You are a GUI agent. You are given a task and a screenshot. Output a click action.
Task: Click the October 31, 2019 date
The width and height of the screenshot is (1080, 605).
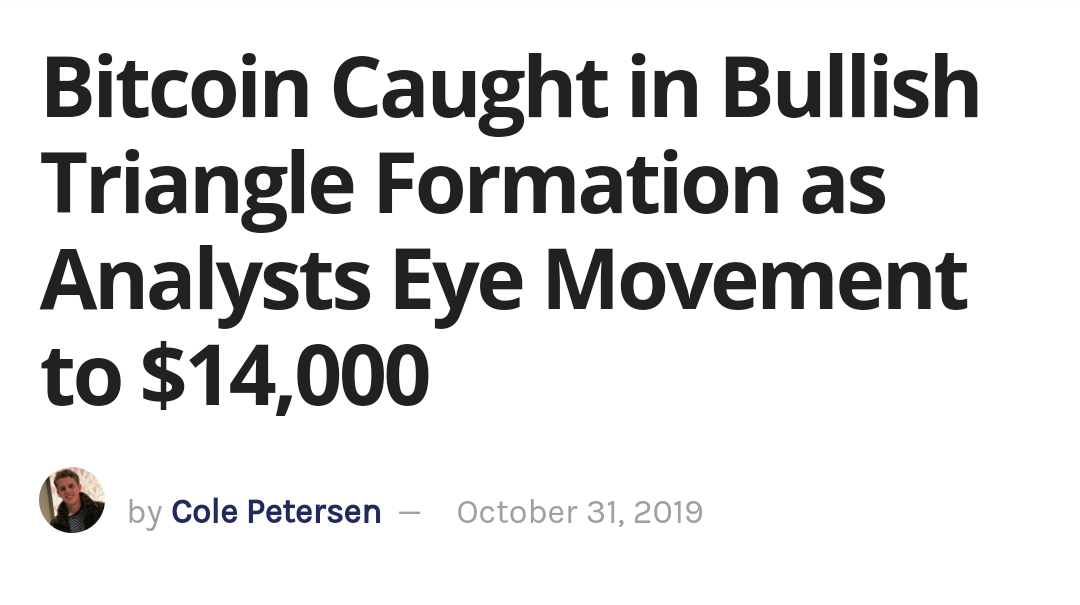pyautogui.click(x=579, y=512)
